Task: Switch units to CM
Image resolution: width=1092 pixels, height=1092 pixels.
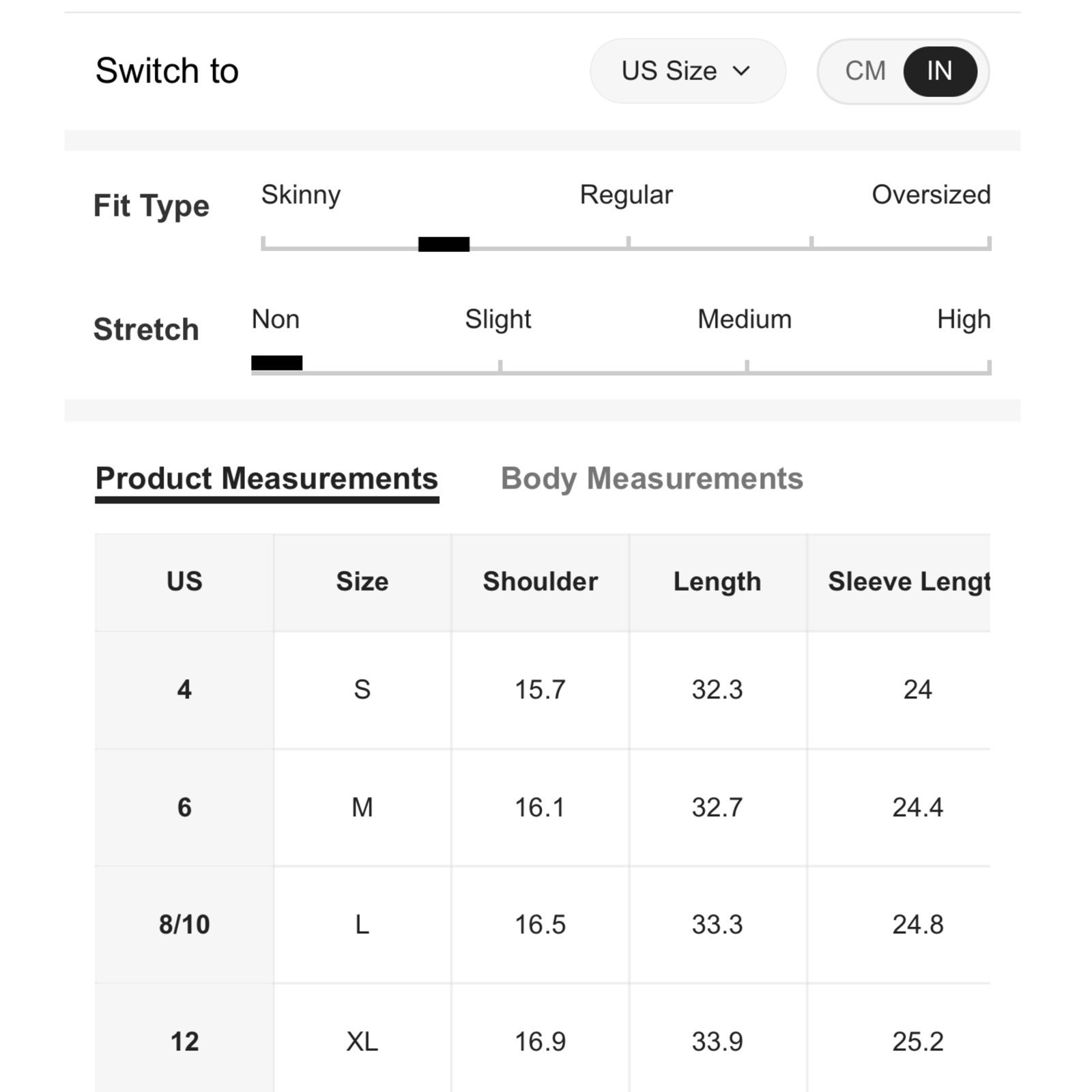Action: [865, 71]
